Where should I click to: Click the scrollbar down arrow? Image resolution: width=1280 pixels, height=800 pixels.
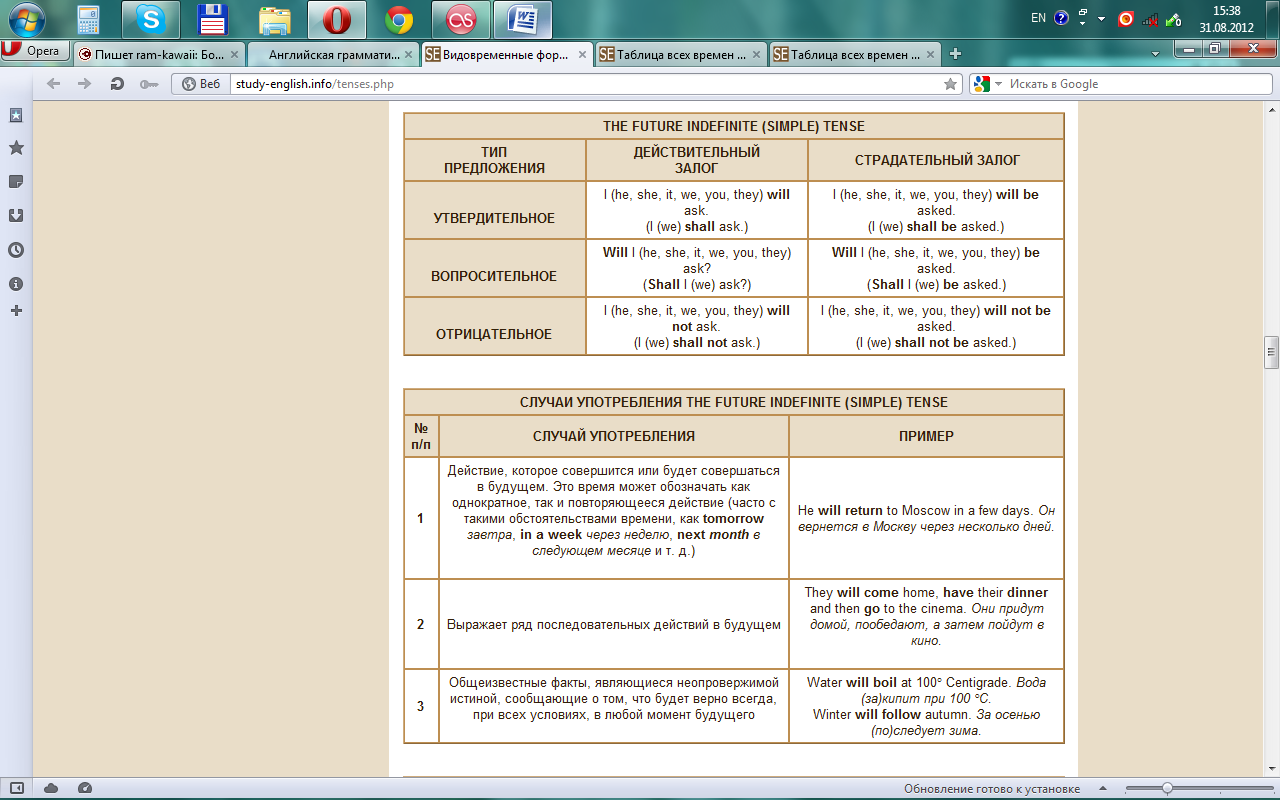tap(1271, 769)
